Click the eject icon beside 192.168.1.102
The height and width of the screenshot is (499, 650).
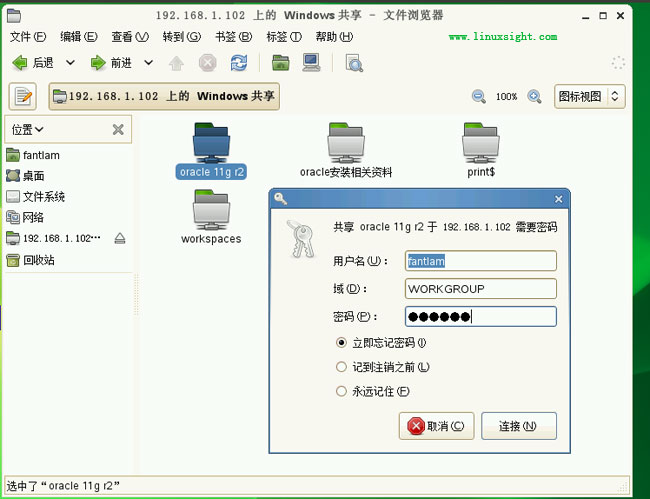[120, 238]
